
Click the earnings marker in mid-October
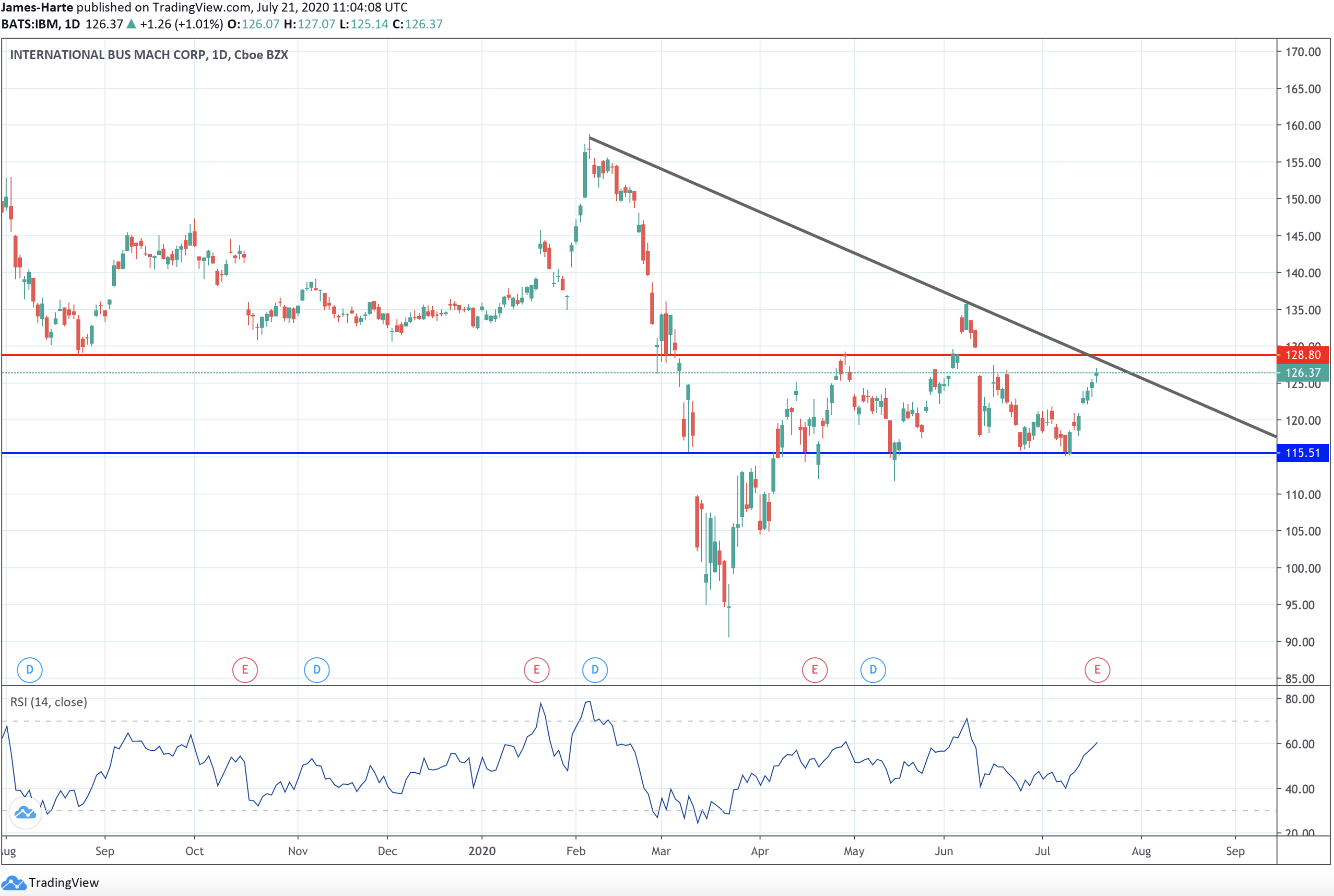tap(244, 670)
